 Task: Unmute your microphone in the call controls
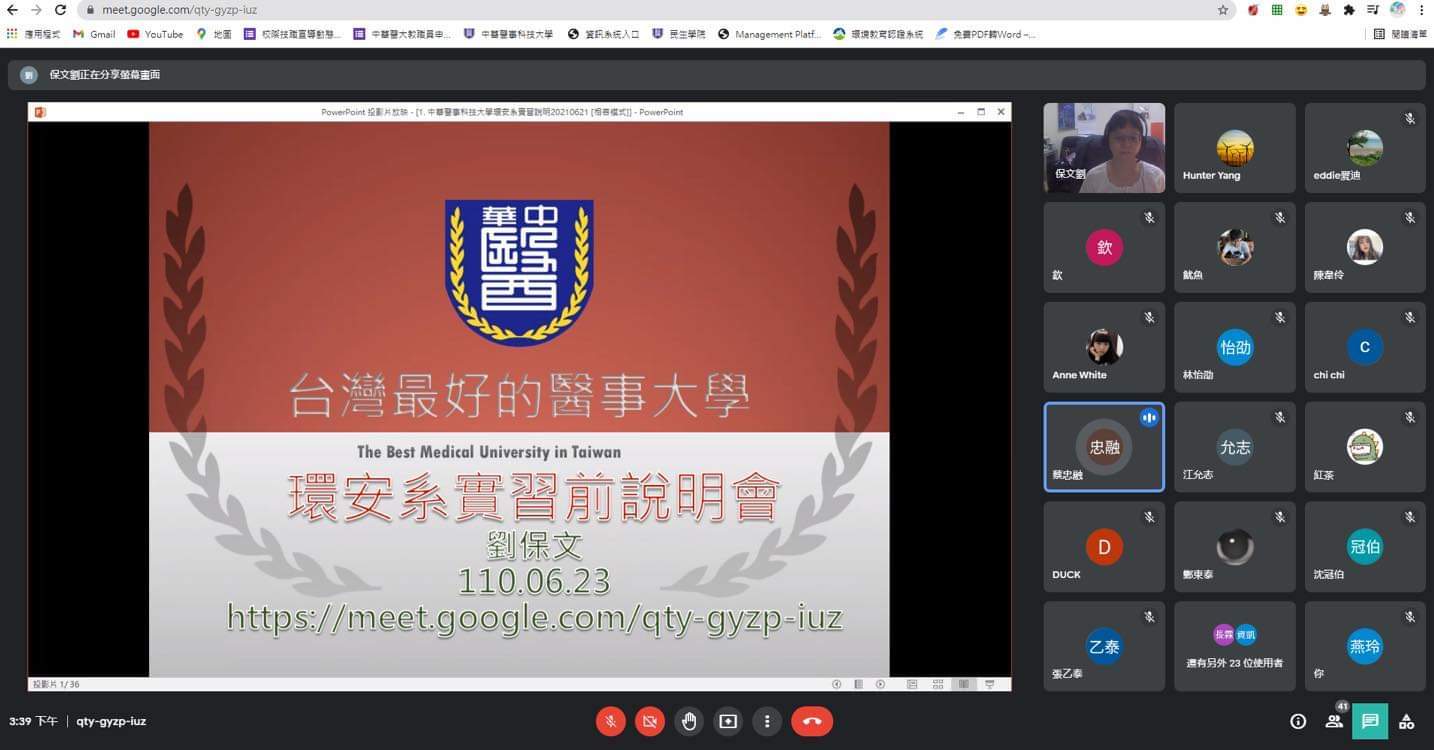point(610,721)
